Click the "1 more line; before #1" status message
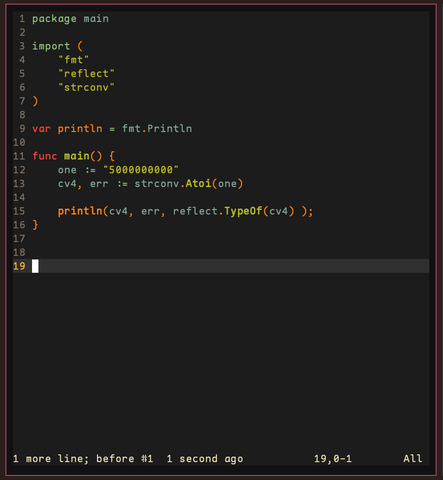Viewport: 443px width, 480px height. (83, 459)
